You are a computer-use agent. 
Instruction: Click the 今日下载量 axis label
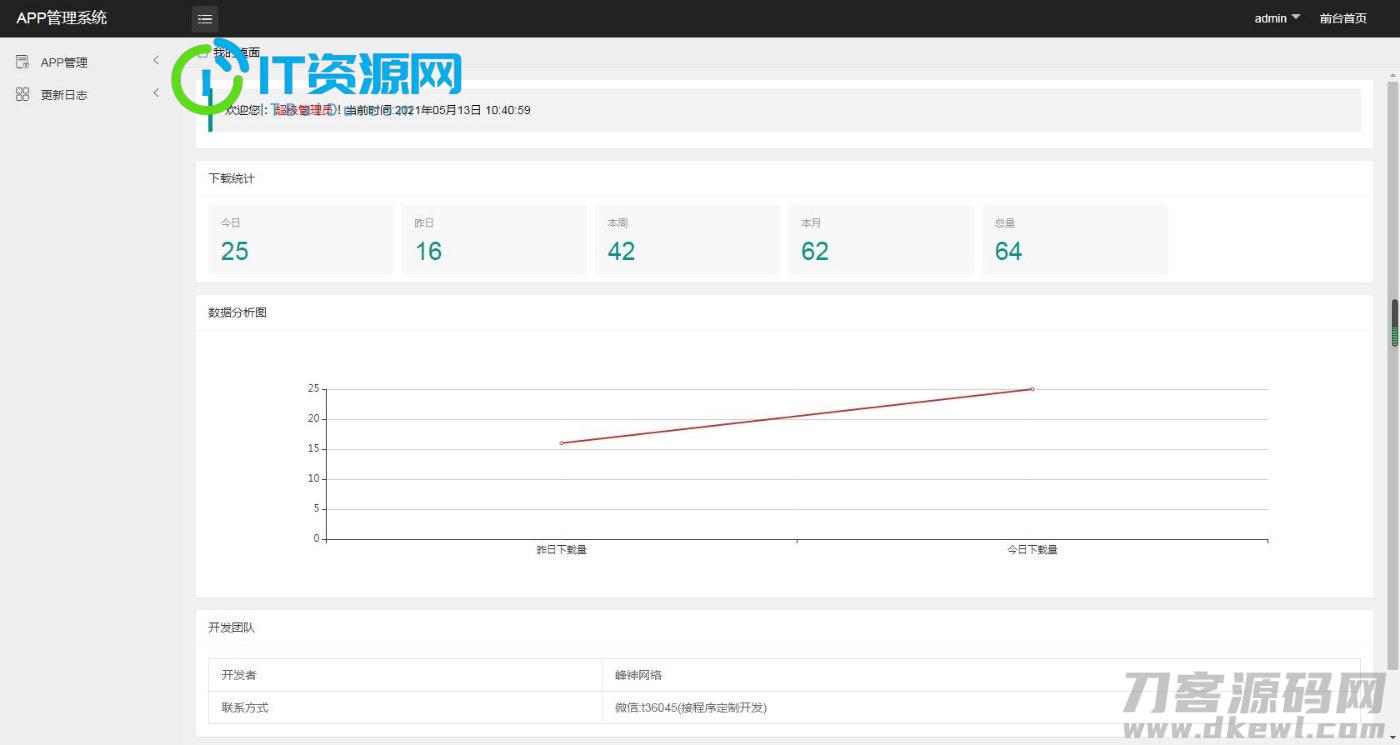(1032, 550)
